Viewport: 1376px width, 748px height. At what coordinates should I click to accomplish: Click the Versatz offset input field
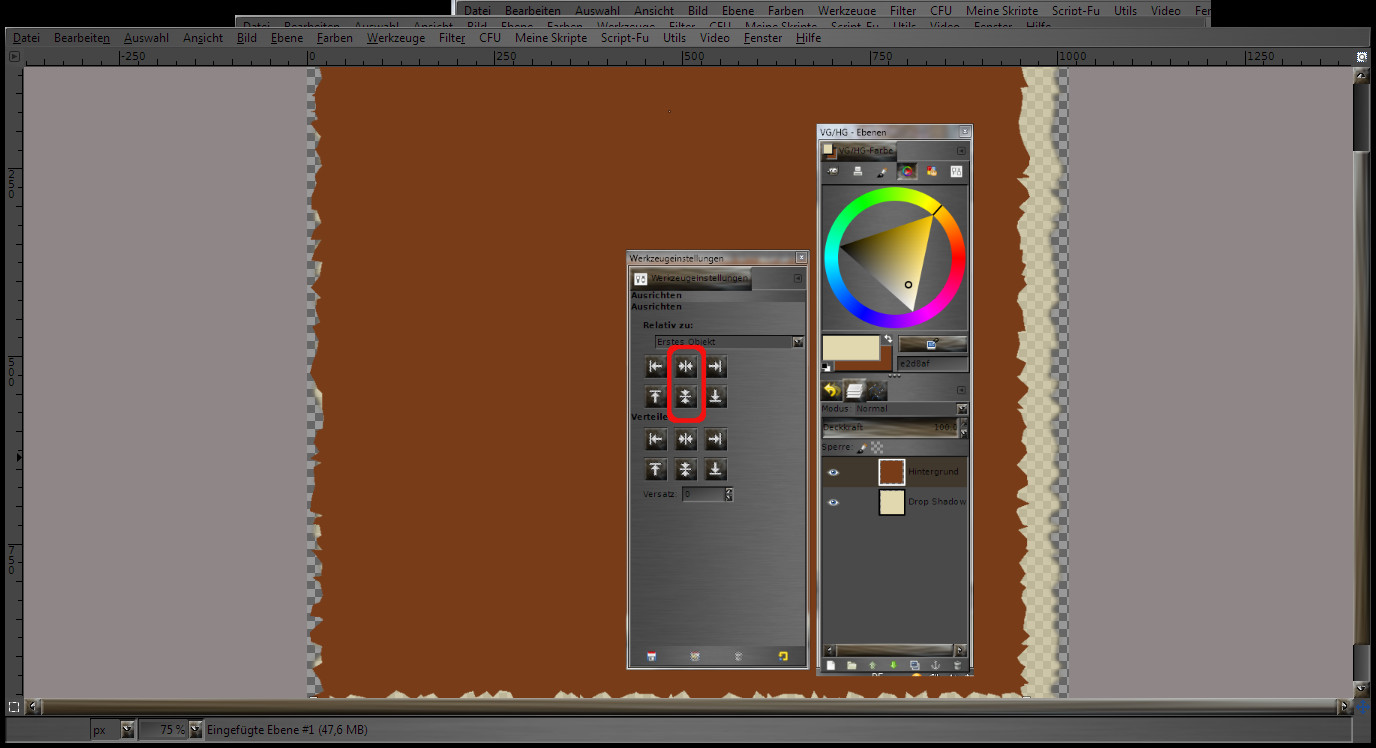click(703, 495)
